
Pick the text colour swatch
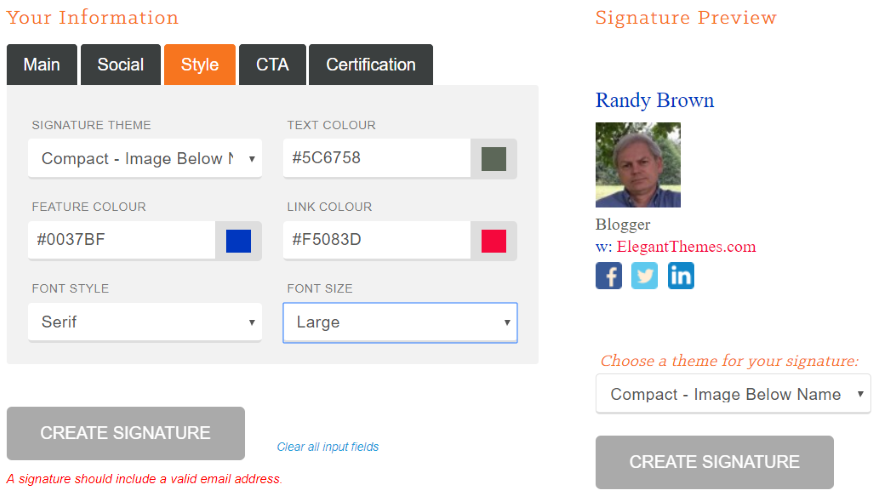pyautogui.click(x=494, y=159)
